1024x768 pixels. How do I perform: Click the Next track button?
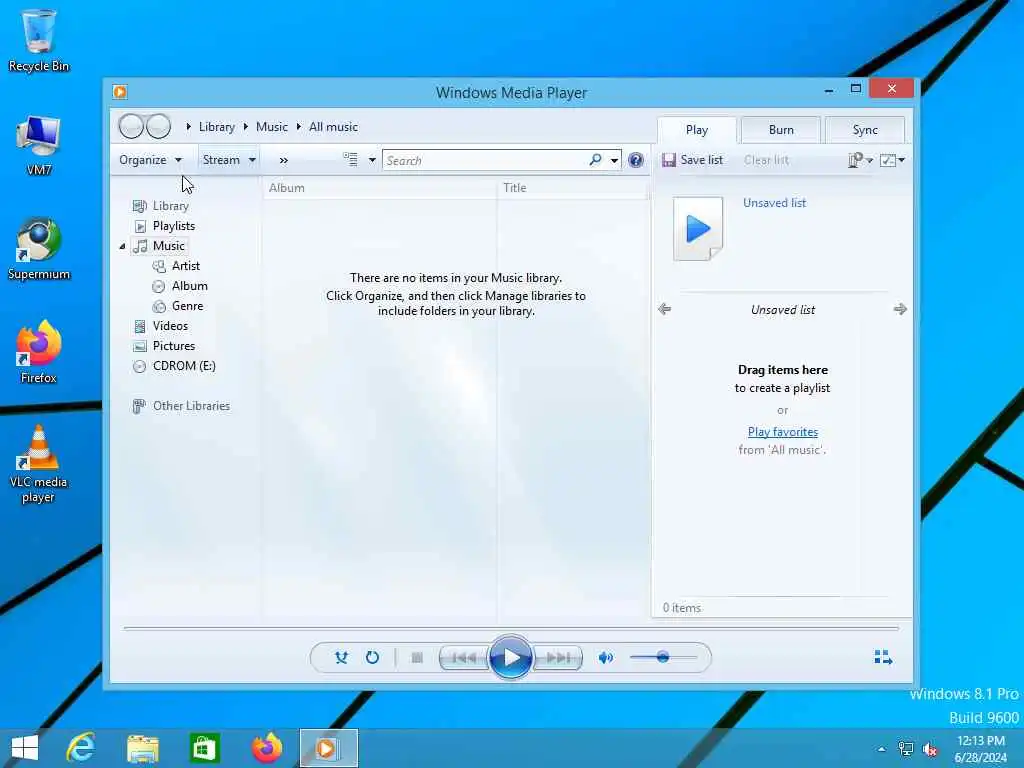[558, 658]
